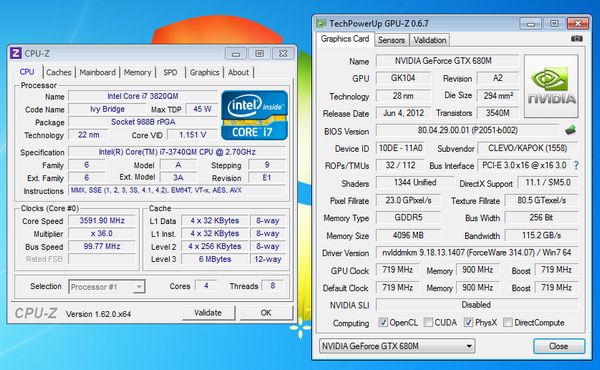Click the Bus Interface question mark icon
600x370 pixels.
tap(576, 165)
